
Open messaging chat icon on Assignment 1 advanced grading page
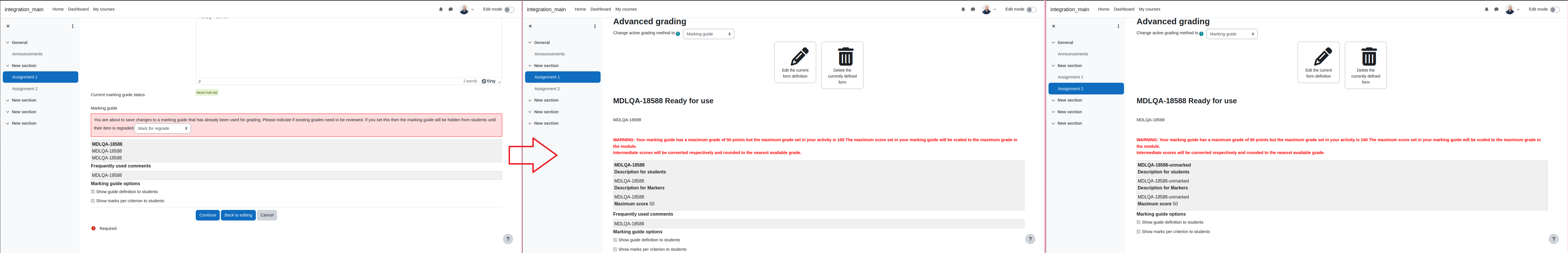point(973,9)
